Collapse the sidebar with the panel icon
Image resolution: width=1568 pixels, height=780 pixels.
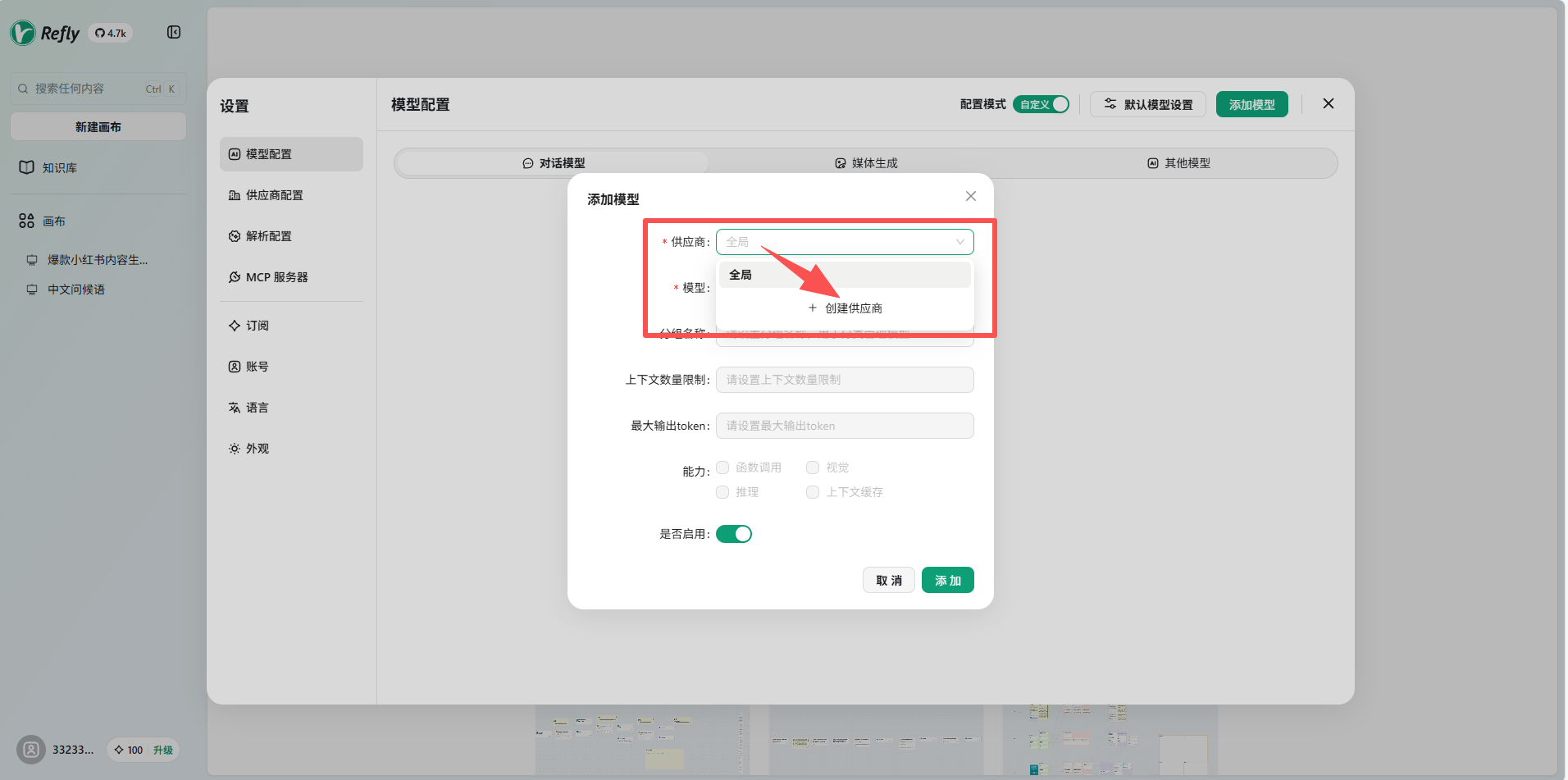(x=174, y=32)
